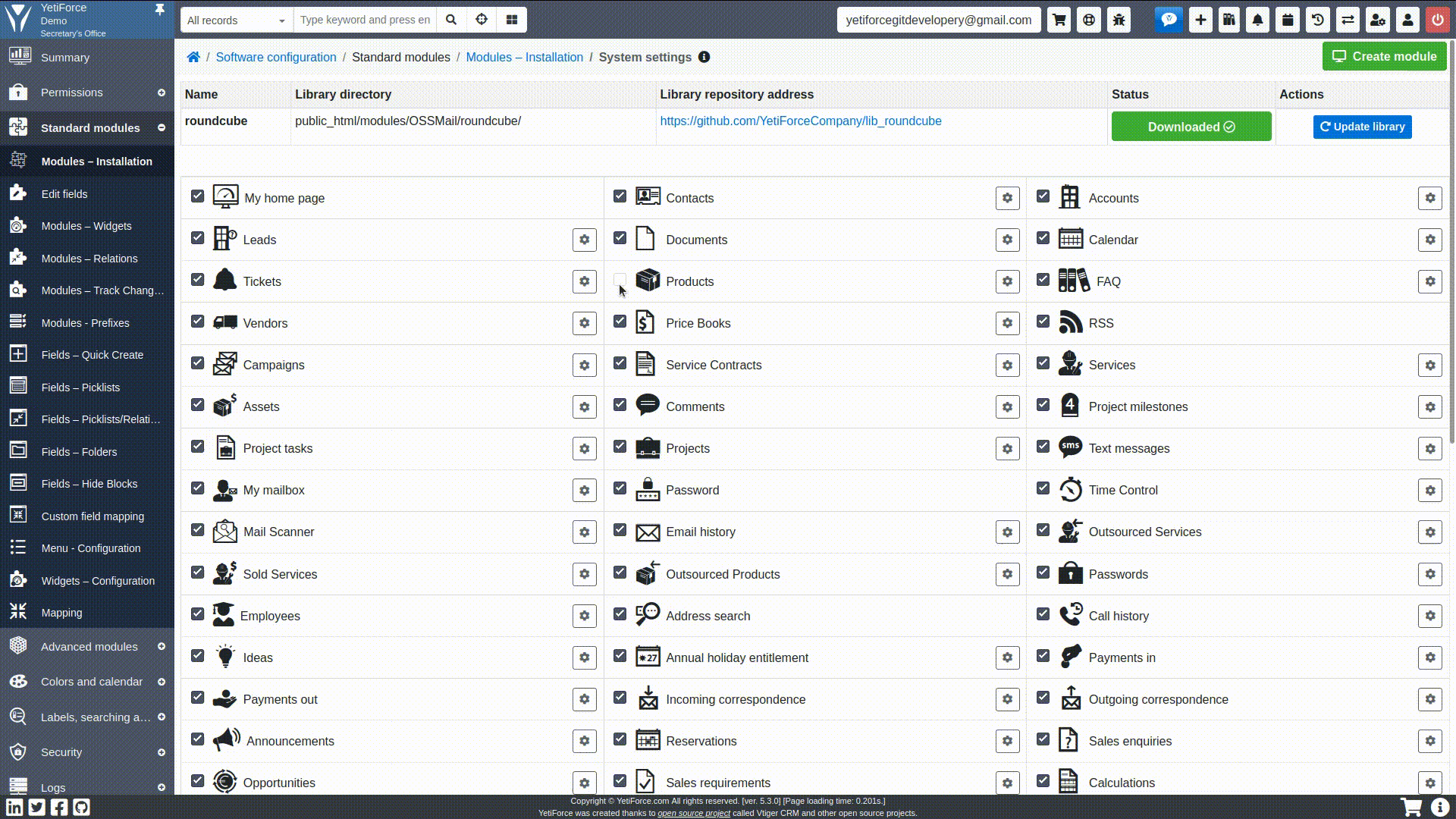This screenshot has width=1456, height=819.
Task: Uncheck the Leads module checkbox
Action: click(x=197, y=238)
